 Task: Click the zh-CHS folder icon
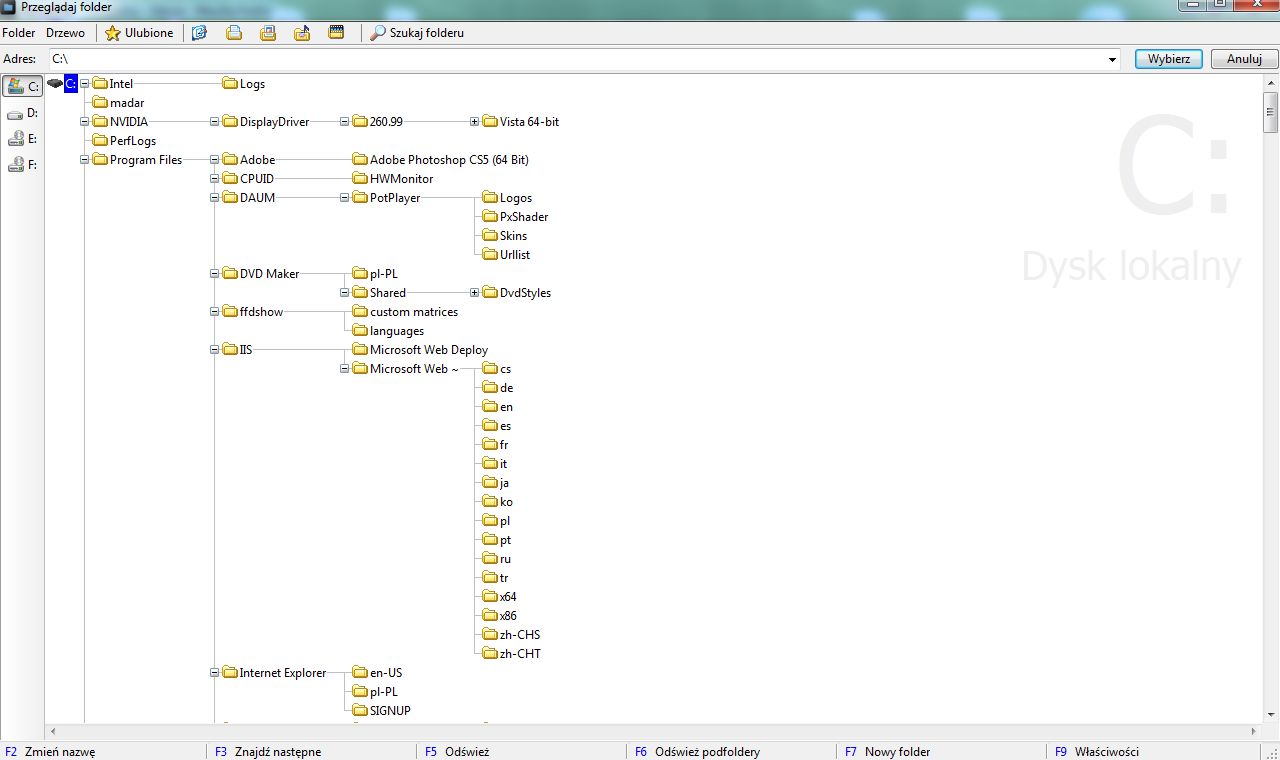(490, 635)
